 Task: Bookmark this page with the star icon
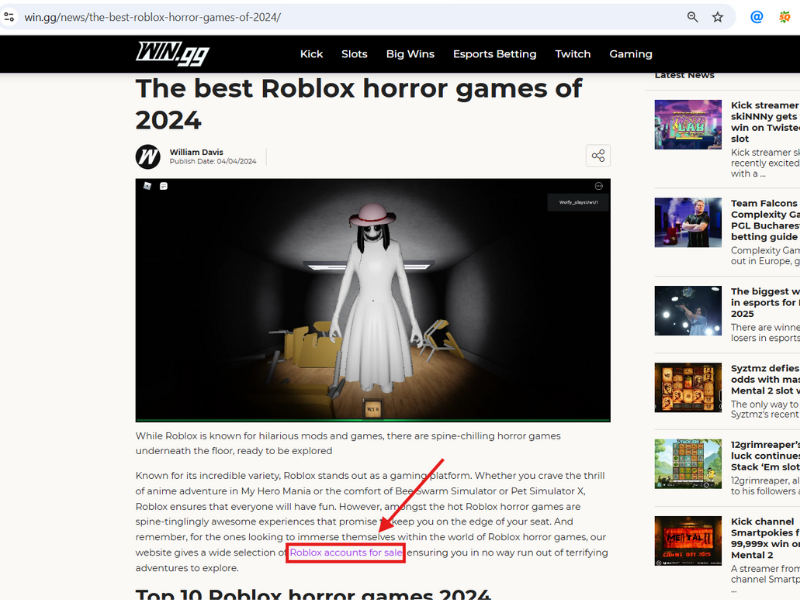point(718,17)
